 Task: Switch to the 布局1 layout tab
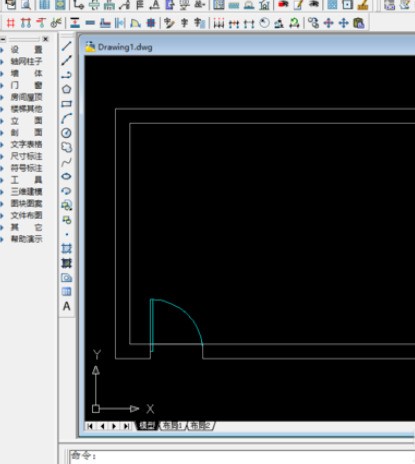point(173,426)
